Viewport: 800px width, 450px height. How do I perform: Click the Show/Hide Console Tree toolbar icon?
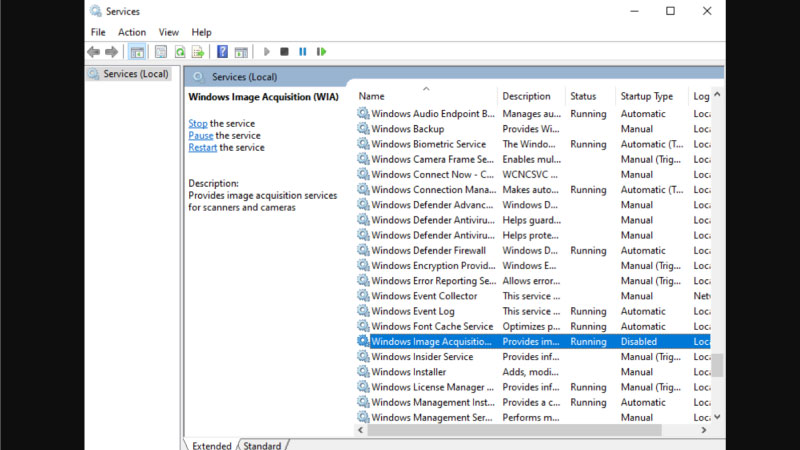click(138, 52)
